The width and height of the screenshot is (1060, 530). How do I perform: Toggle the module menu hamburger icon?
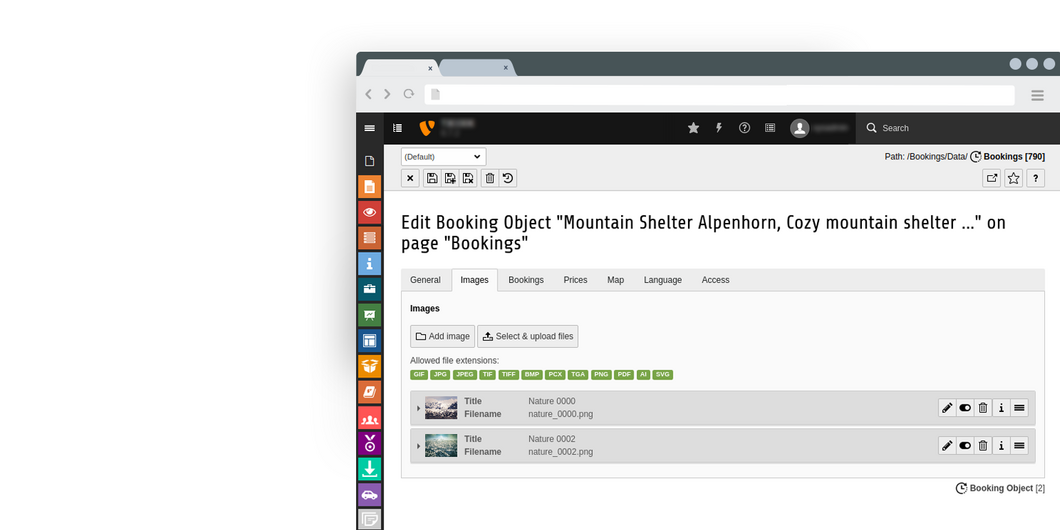(x=369, y=128)
